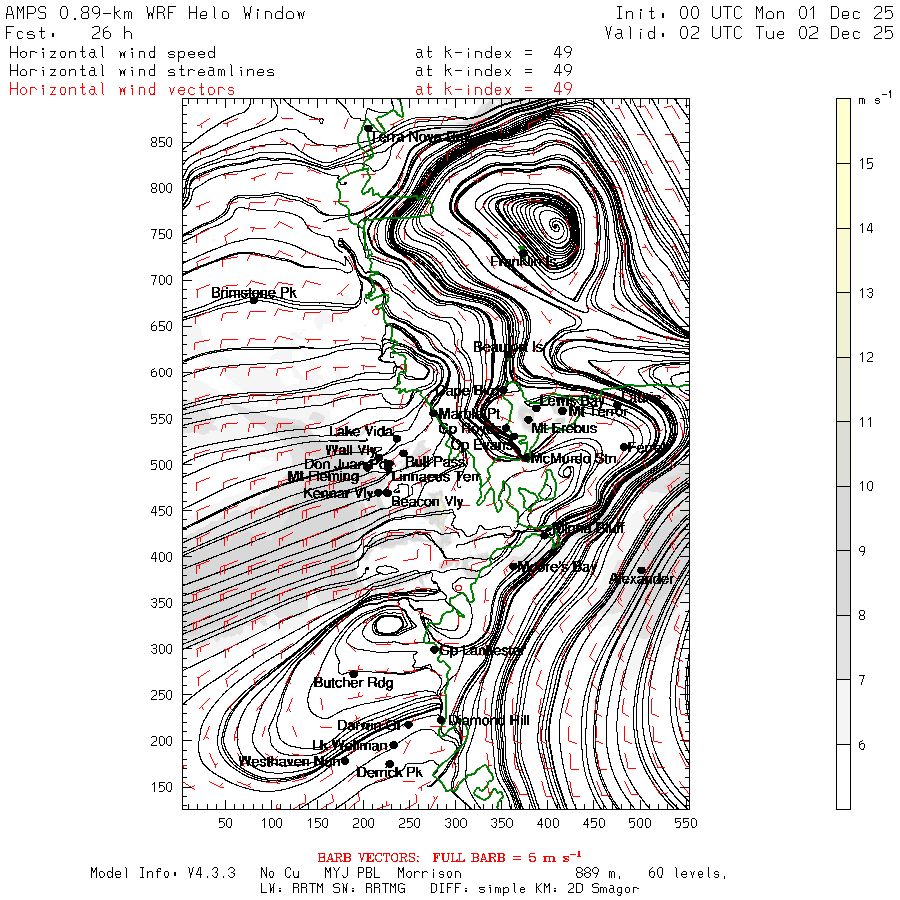Click the Brimstone Pk station marker dot
900x900 pixels.
pos(253,300)
